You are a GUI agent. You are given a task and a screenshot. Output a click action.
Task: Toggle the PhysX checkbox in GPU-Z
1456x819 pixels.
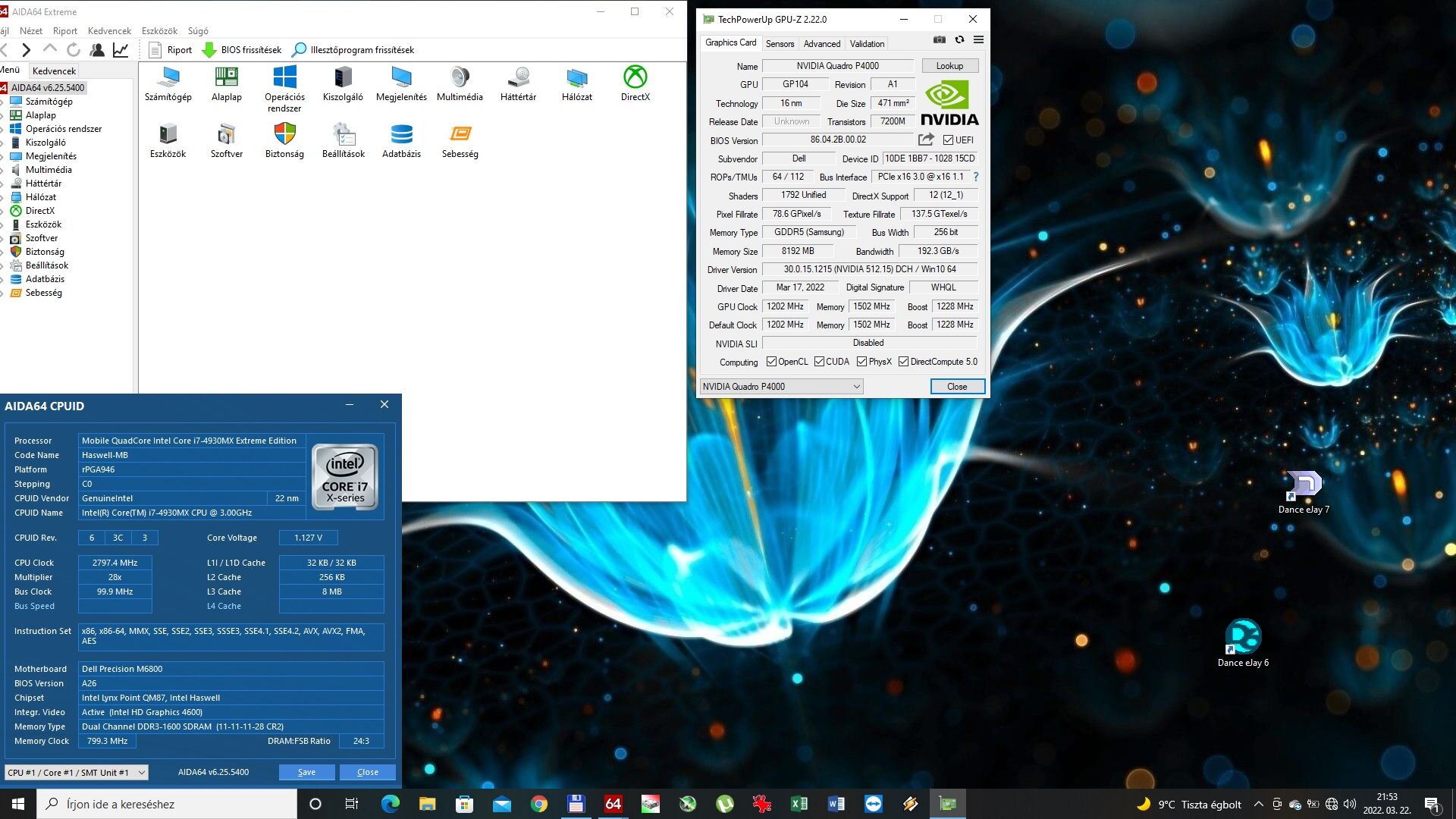tap(861, 362)
